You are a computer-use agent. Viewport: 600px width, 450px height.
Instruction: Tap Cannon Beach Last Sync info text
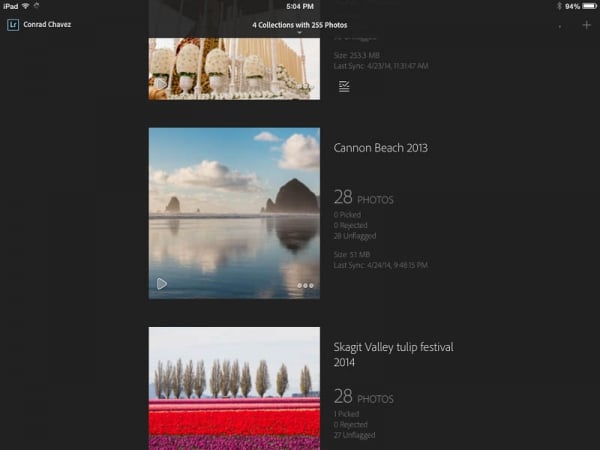pyautogui.click(x=381, y=265)
